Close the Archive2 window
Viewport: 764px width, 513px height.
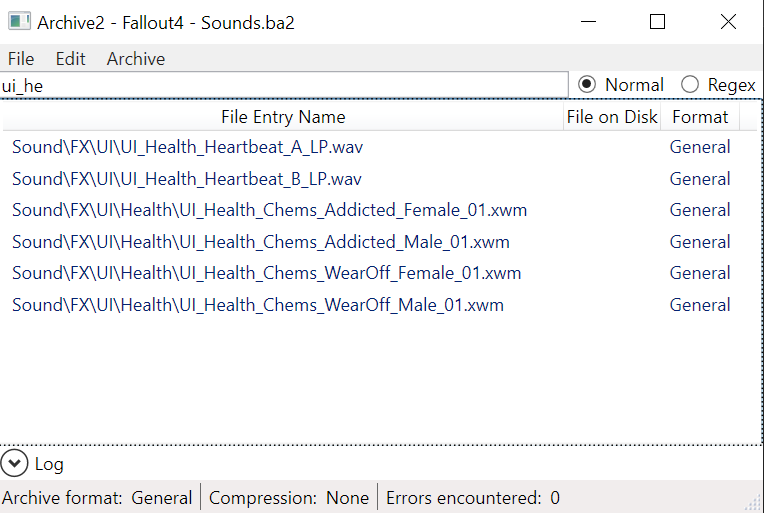(x=728, y=22)
